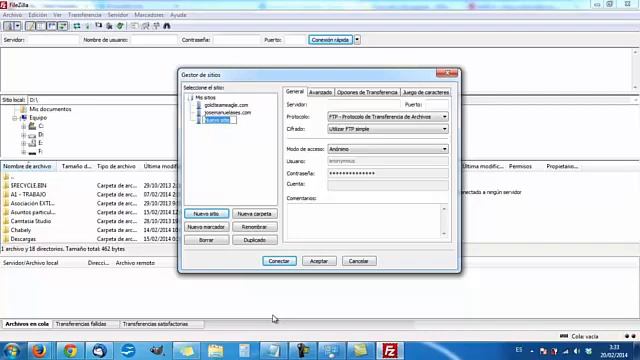Click the Servidor field in Gestor de sitios
This screenshot has width=640, height=360.
363,105
